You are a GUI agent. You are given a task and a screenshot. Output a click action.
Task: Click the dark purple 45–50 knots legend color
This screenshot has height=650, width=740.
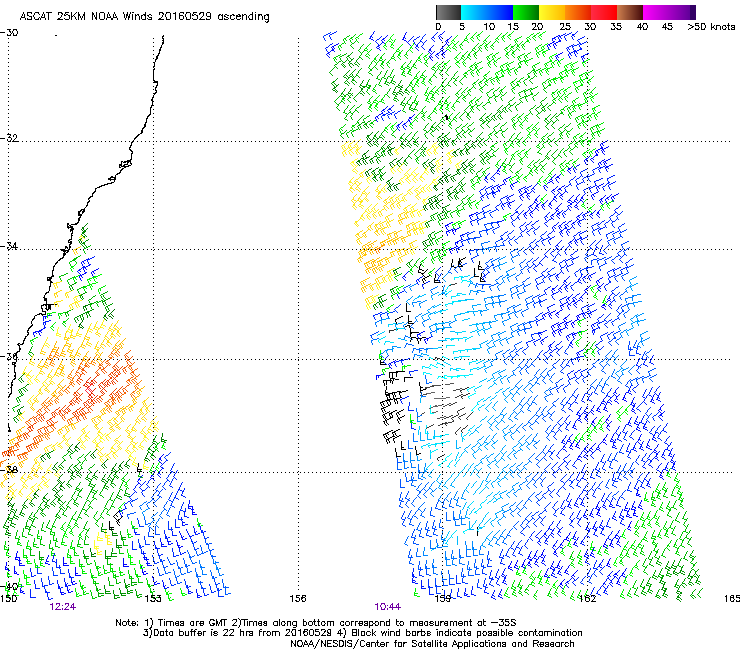tap(682, 12)
